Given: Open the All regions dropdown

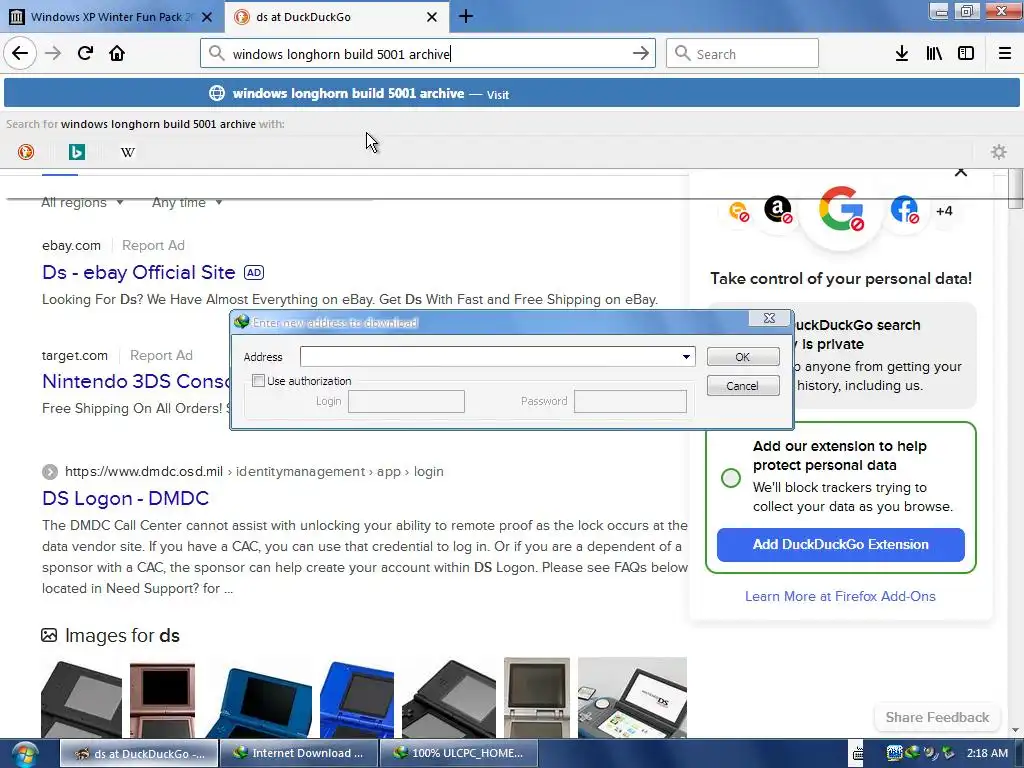Looking at the screenshot, I should pos(82,202).
